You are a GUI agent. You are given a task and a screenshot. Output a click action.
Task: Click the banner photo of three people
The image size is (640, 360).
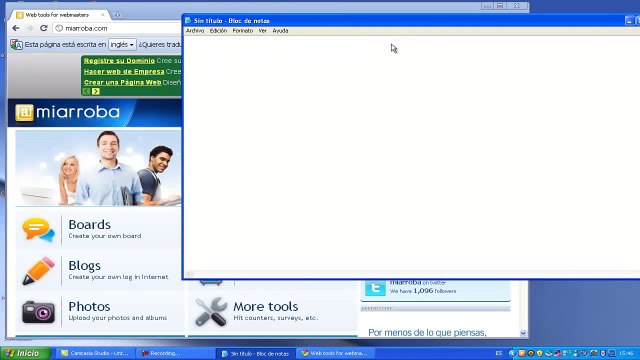click(x=98, y=168)
